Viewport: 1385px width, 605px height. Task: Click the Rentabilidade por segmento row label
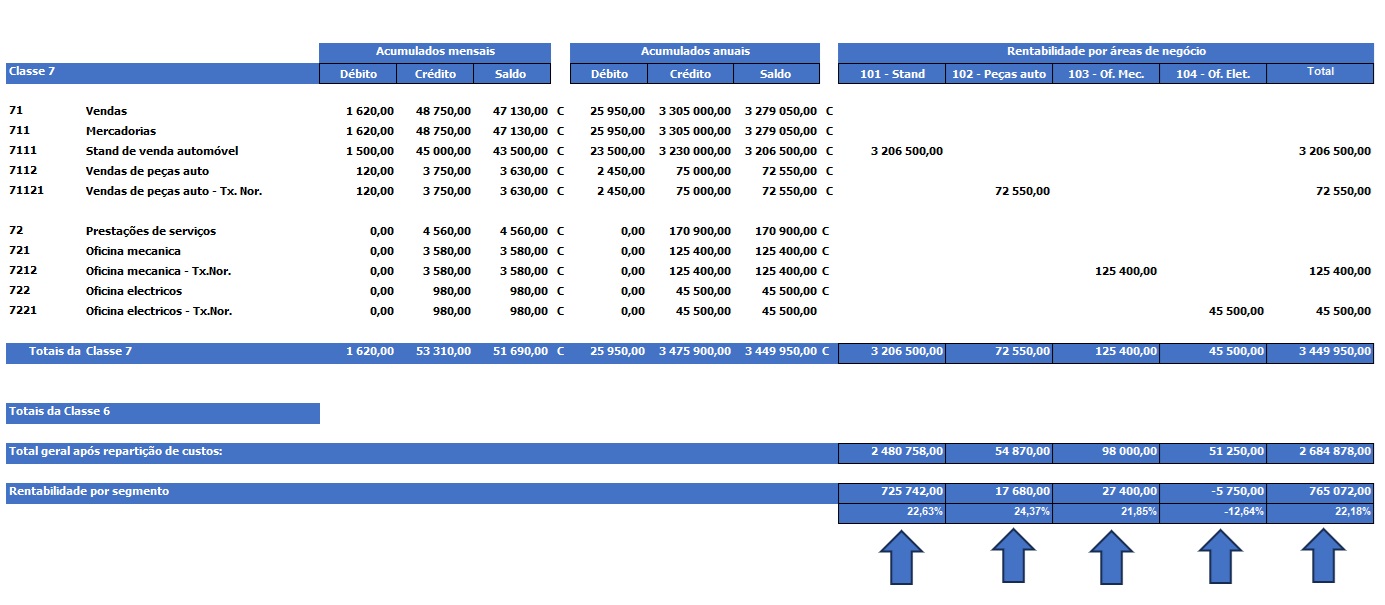pos(89,492)
